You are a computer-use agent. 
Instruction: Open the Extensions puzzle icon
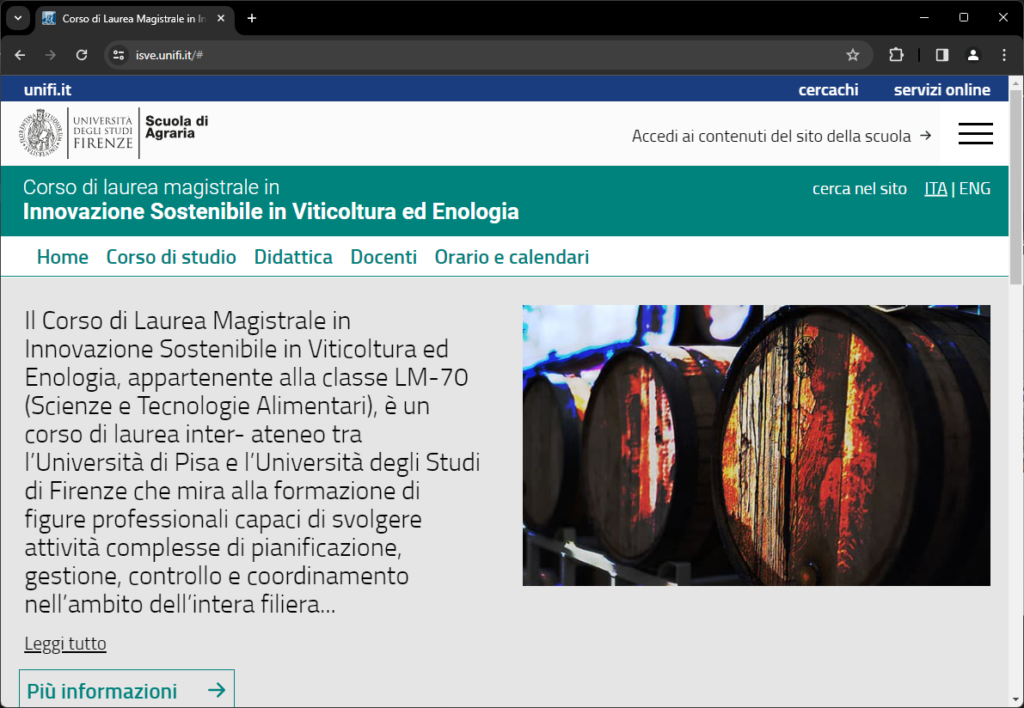[x=896, y=55]
